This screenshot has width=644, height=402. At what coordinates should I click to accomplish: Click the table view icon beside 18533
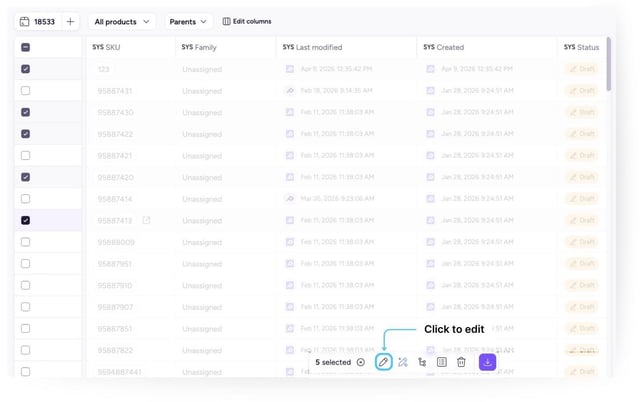(25, 21)
